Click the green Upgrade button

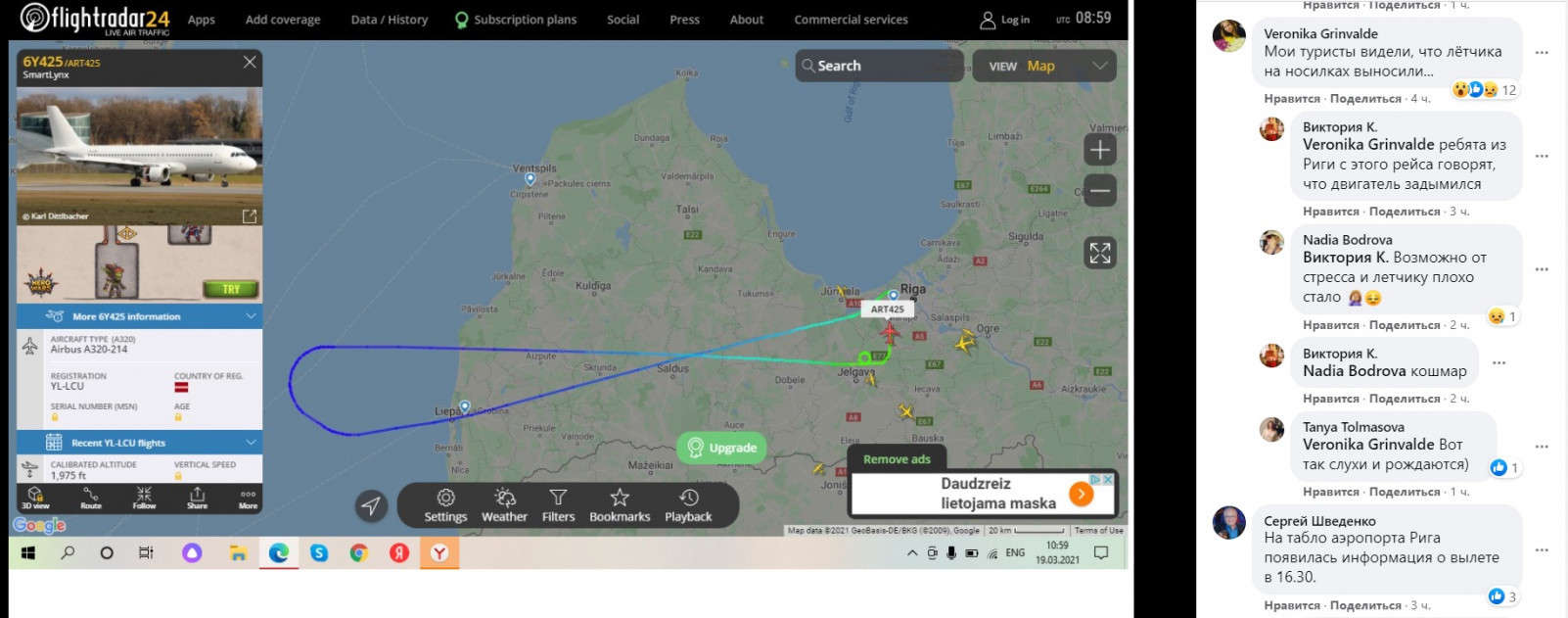click(x=721, y=448)
